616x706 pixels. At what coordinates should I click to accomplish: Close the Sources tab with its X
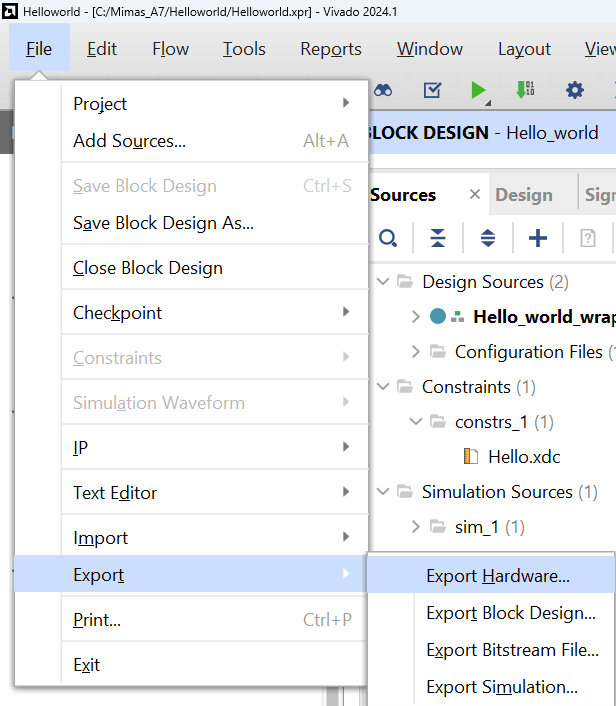point(475,195)
